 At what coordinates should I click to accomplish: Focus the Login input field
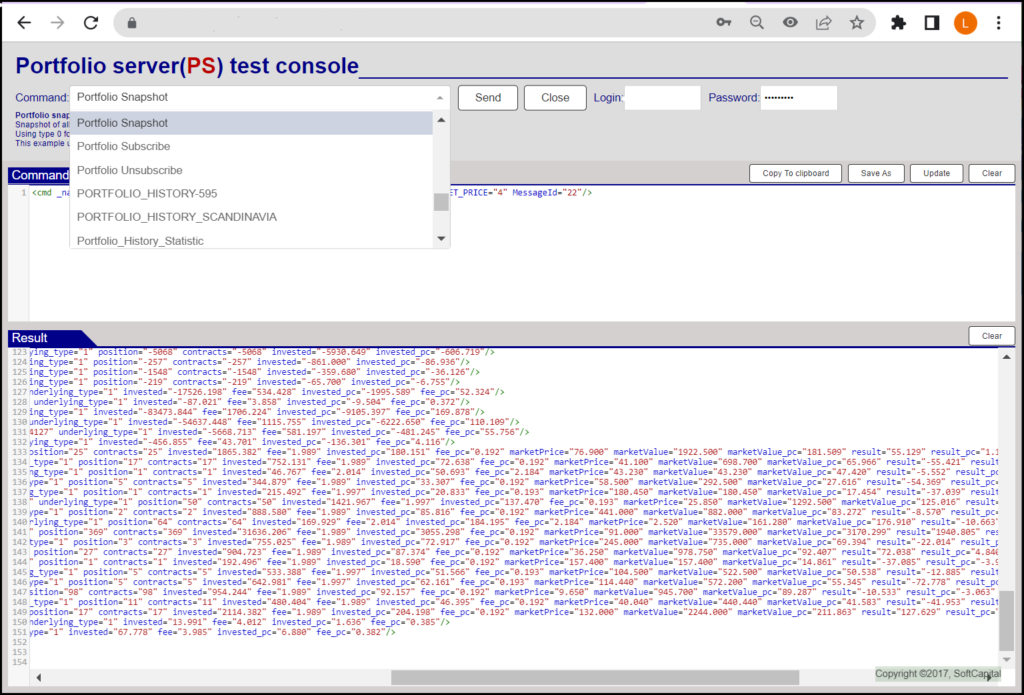click(662, 98)
